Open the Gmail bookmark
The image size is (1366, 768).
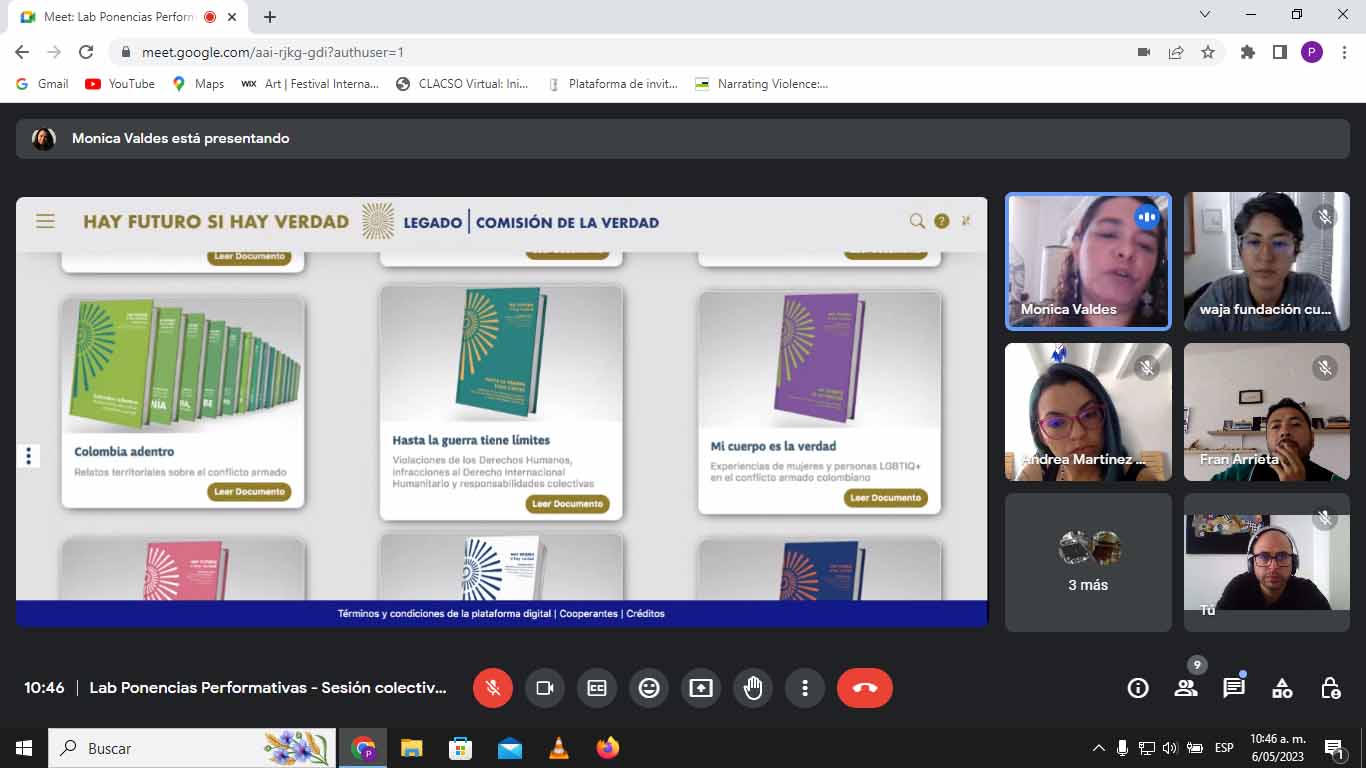coord(42,84)
